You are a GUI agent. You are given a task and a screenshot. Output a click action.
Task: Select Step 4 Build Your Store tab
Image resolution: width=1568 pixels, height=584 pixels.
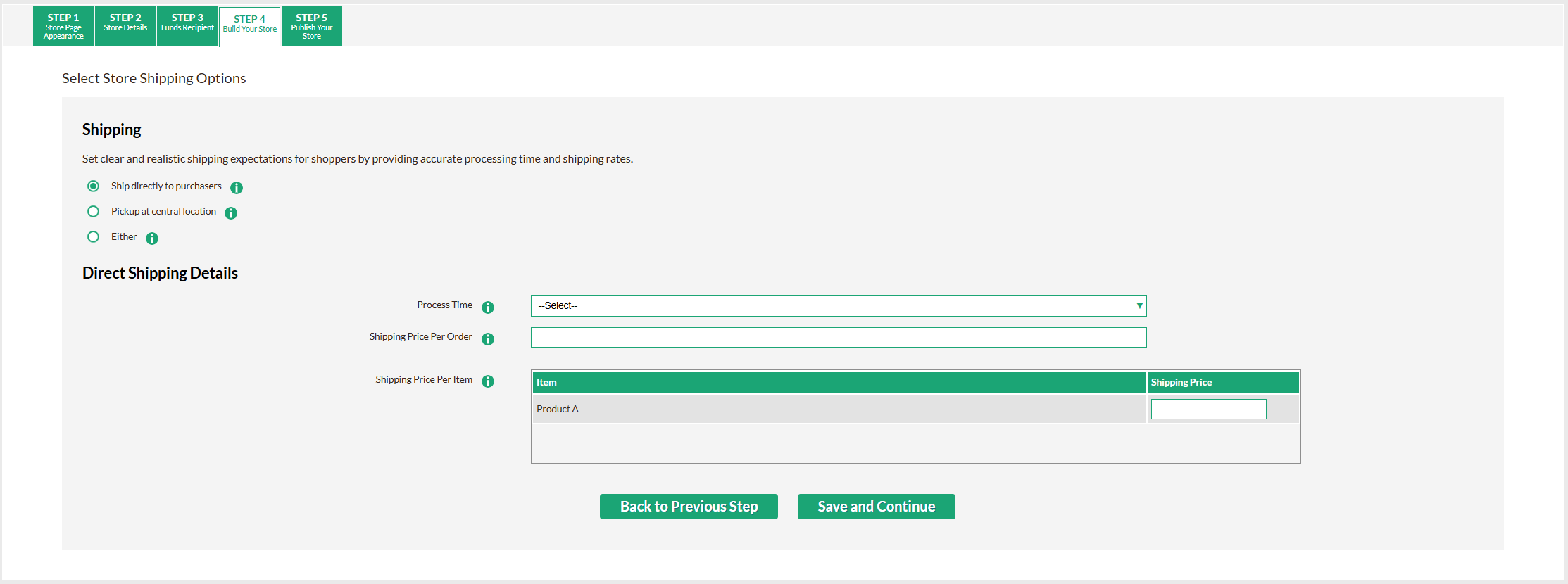[250, 27]
